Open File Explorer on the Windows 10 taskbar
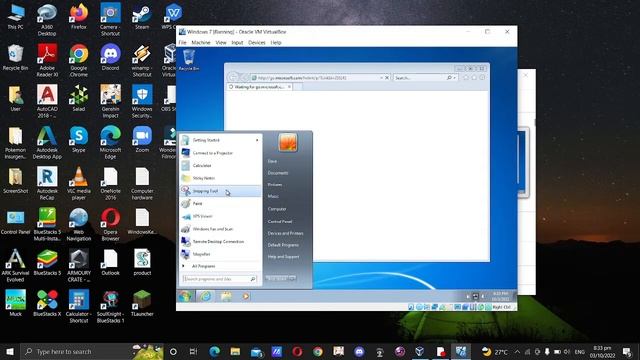This screenshot has height=360, width=640. click(235, 351)
